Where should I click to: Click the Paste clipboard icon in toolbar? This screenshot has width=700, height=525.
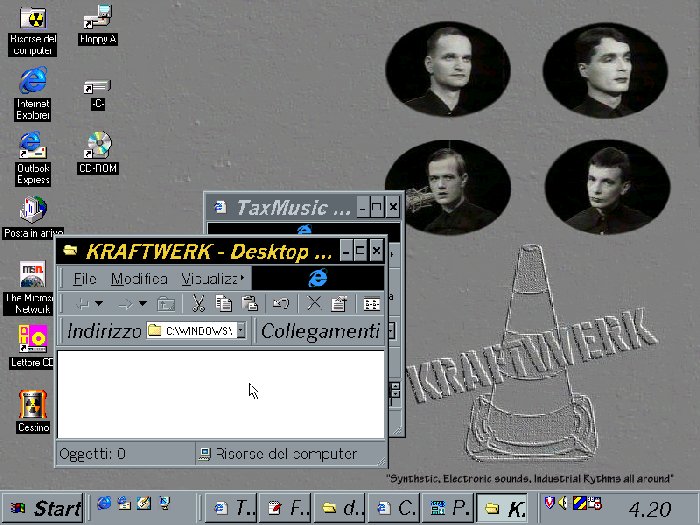[x=251, y=304]
